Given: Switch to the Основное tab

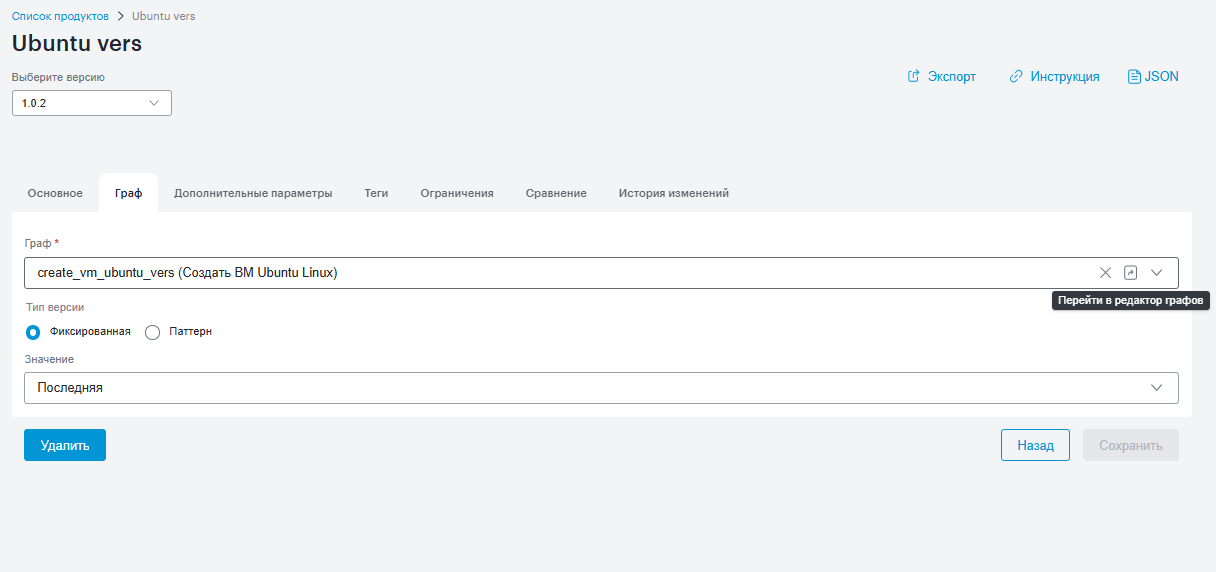Looking at the screenshot, I should 55,193.
